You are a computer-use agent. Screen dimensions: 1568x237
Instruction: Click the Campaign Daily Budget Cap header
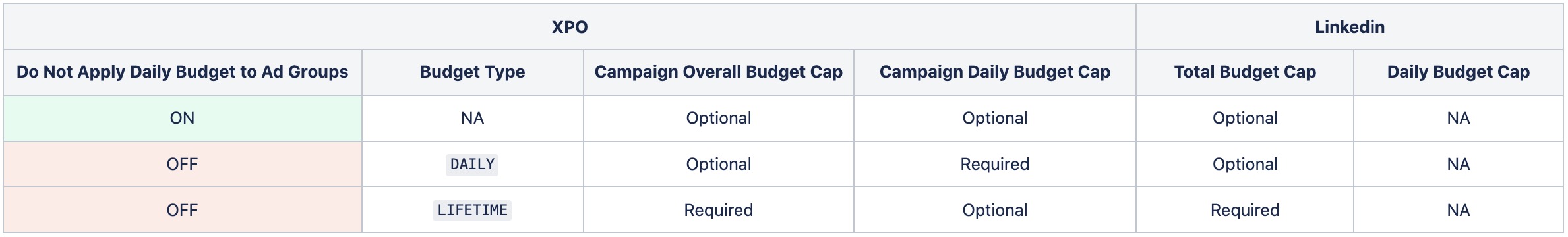995,72
